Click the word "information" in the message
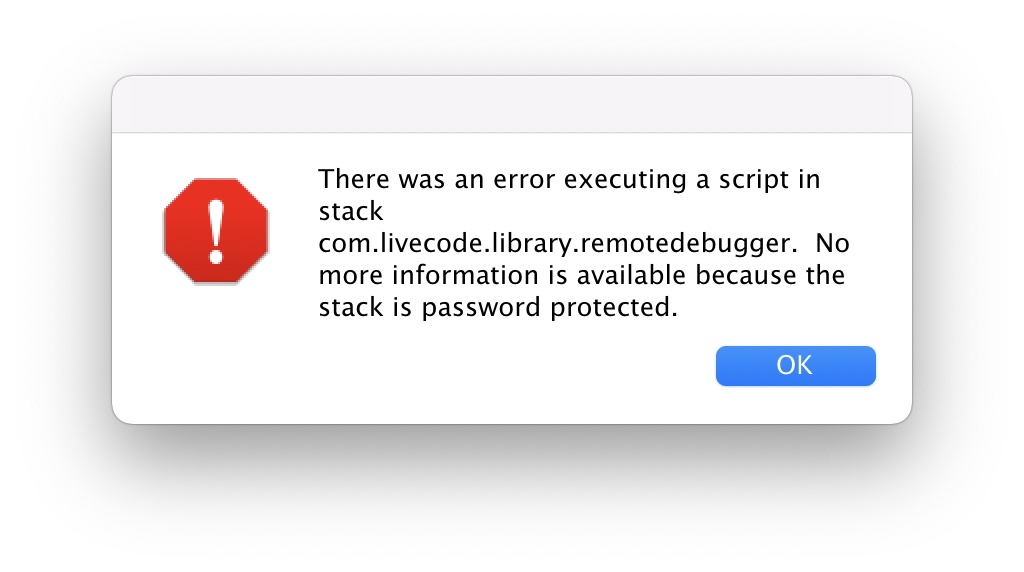 coord(448,276)
